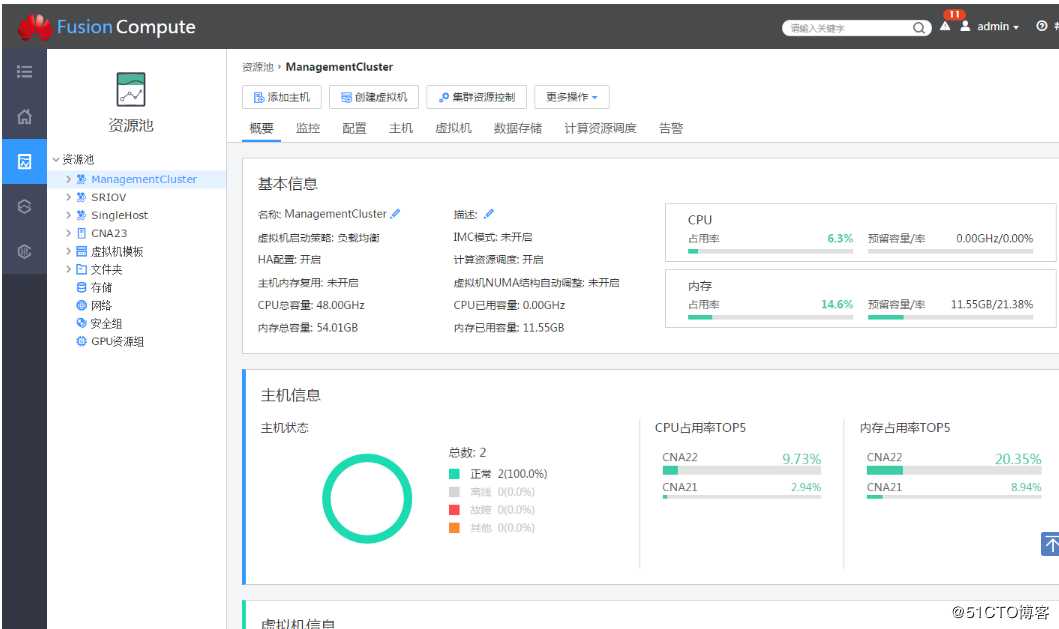This screenshot has width=1059, height=629.
Task: Expand the ManagementCluster tree node
Action: [68, 179]
